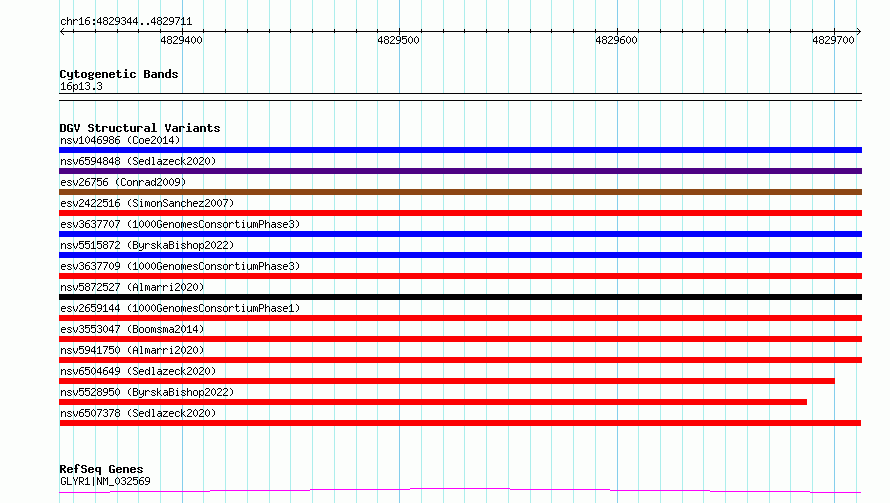Screen dimensions: 890x503
Task: Open nsv6507378 (Sedlazeck2020) label
Action: [138, 413]
